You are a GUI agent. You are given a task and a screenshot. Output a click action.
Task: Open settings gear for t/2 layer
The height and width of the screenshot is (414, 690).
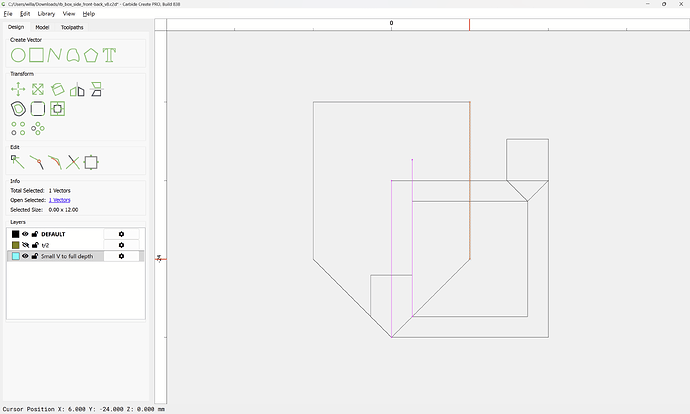pyautogui.click(x=121, y=245)
